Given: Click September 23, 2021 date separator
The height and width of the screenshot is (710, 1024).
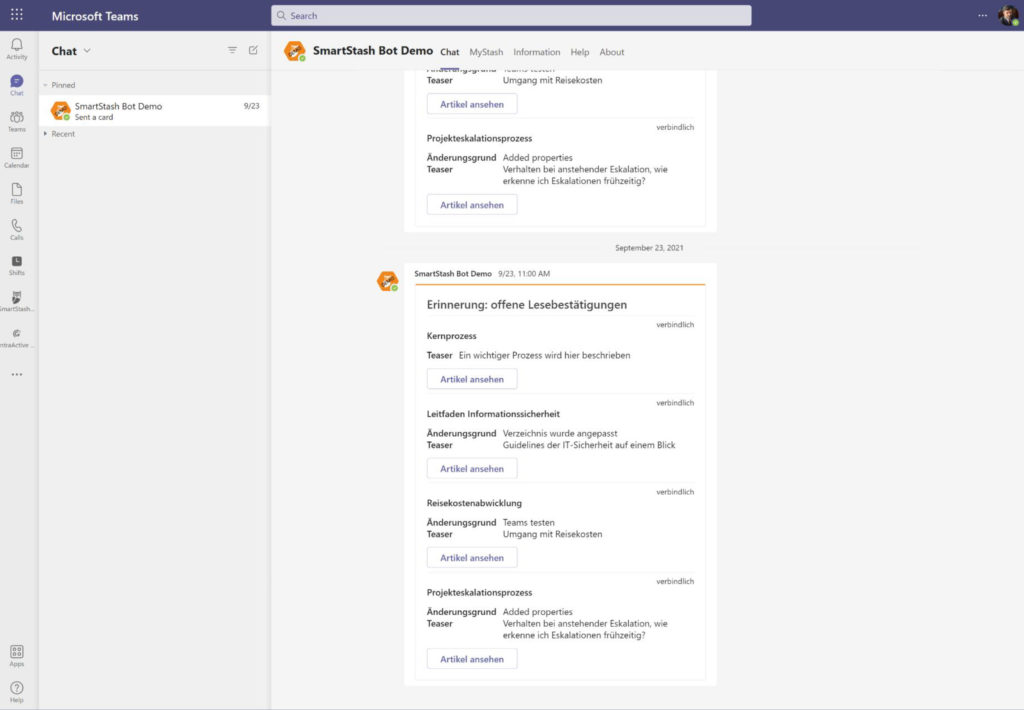Looking at the screenshot, I should tap(649, 248).
